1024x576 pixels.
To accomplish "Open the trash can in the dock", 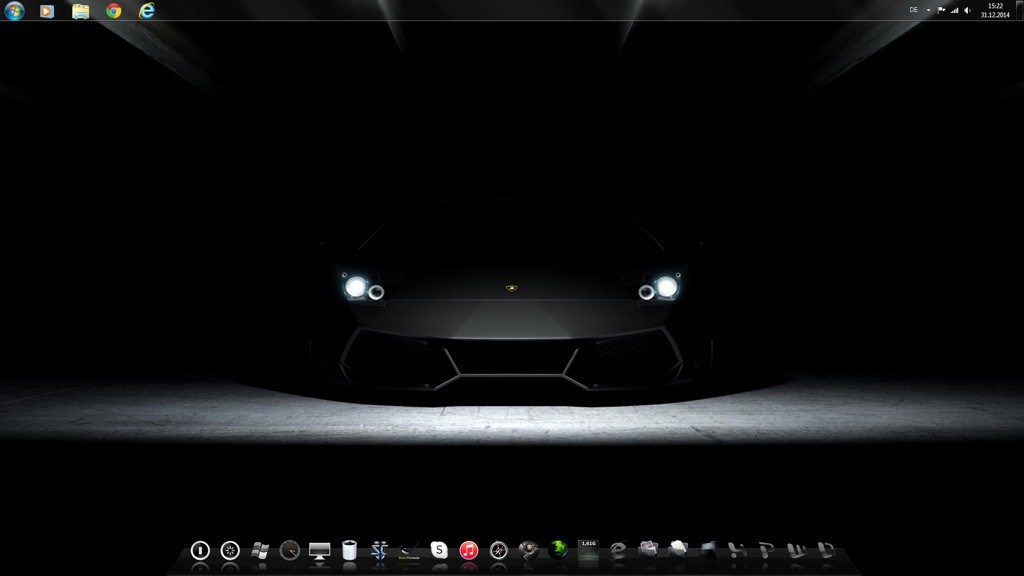I will click(x=349, y=550).
